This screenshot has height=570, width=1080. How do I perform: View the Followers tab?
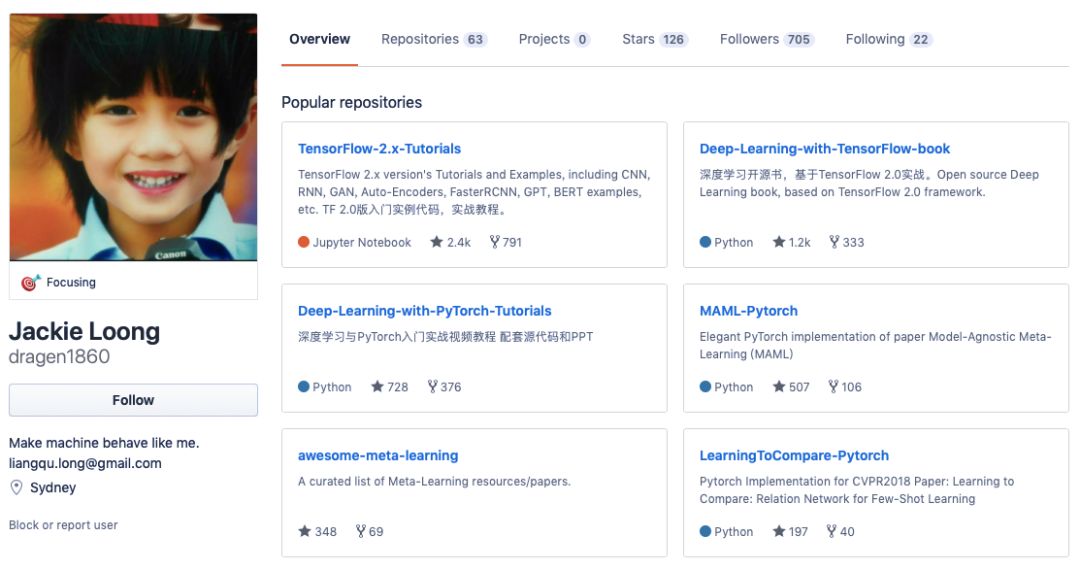pos(766,40)
